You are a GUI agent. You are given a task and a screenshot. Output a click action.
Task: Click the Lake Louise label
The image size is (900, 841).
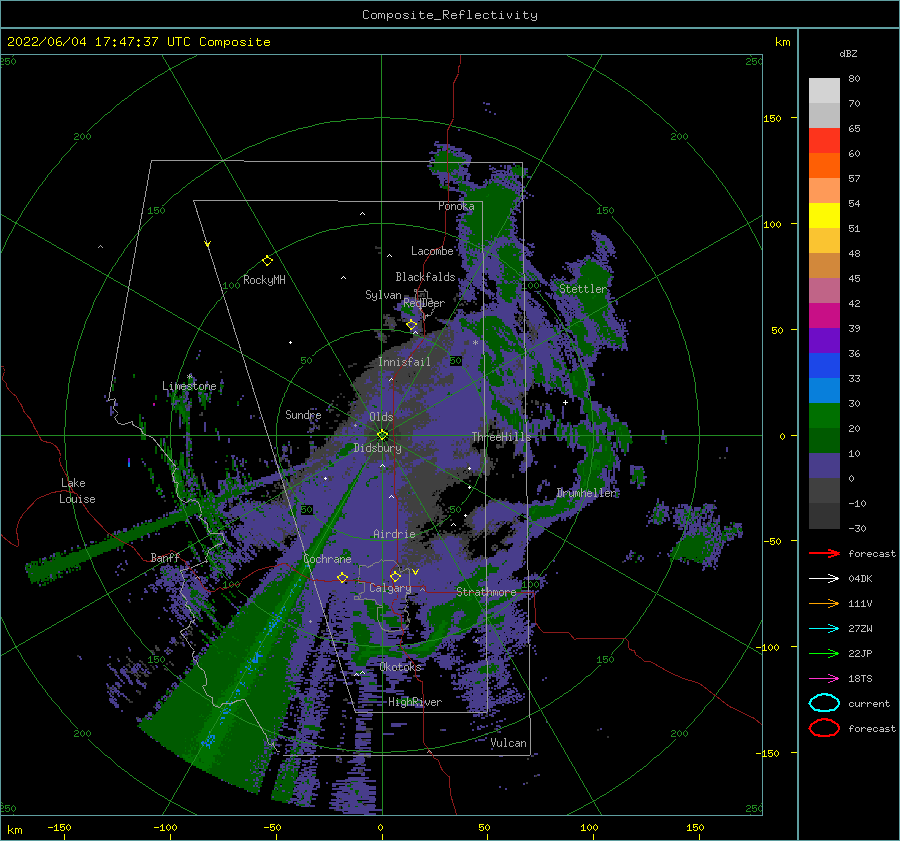tap(78, 491)
